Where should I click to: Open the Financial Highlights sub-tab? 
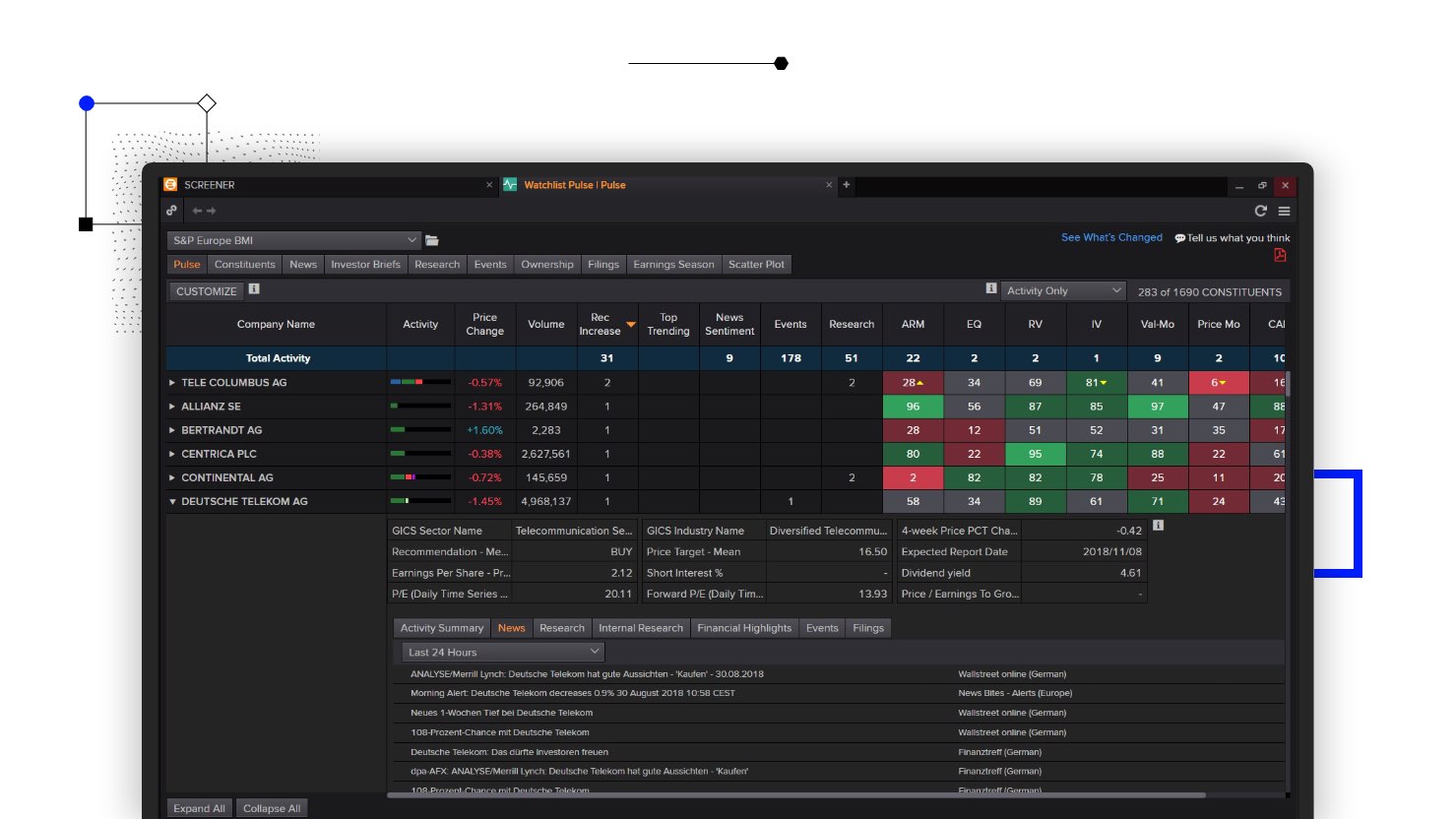click(744, 628)
